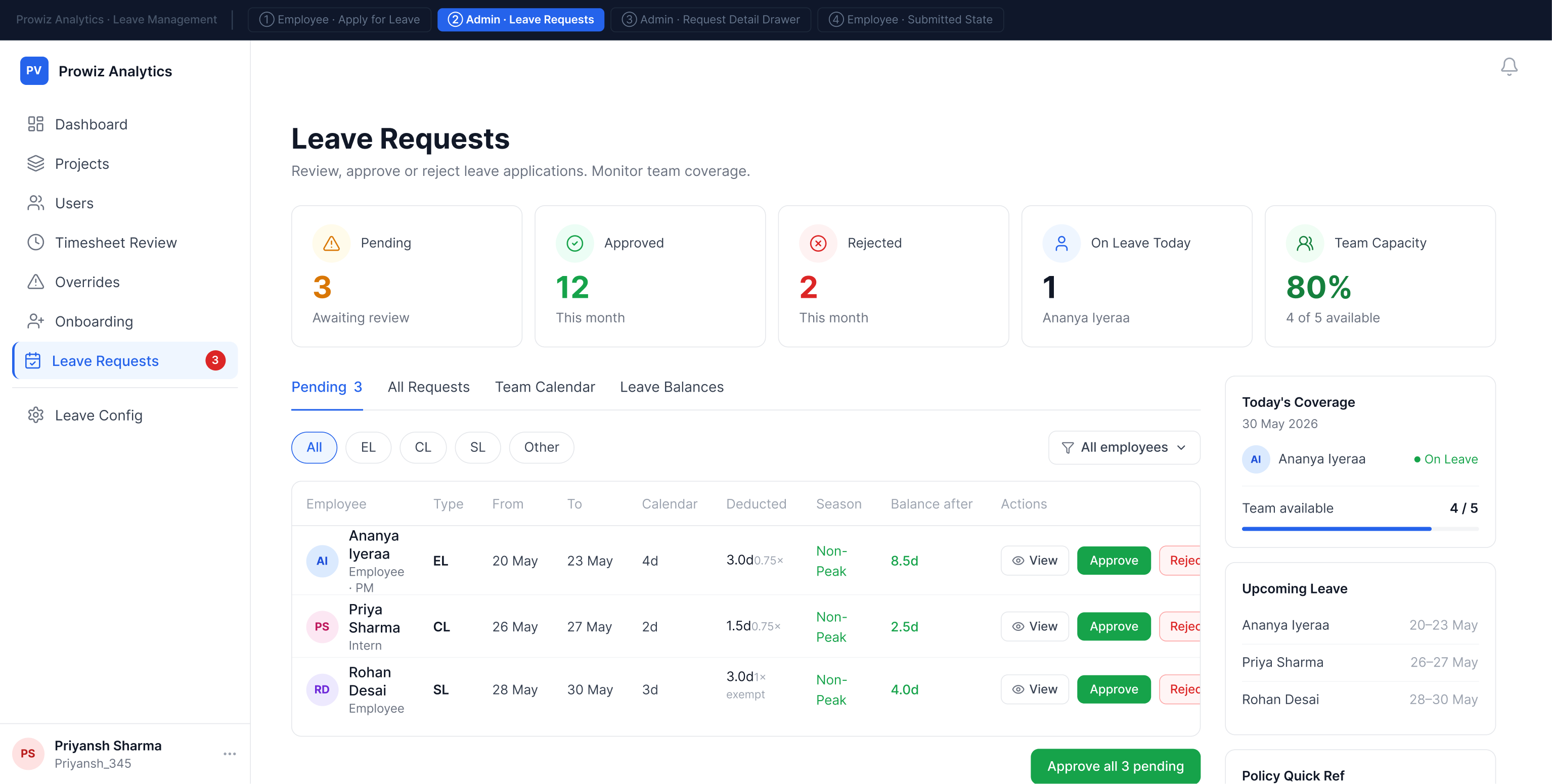
Task: Select the CL leave-type filter chip
Action: point(423,447)
